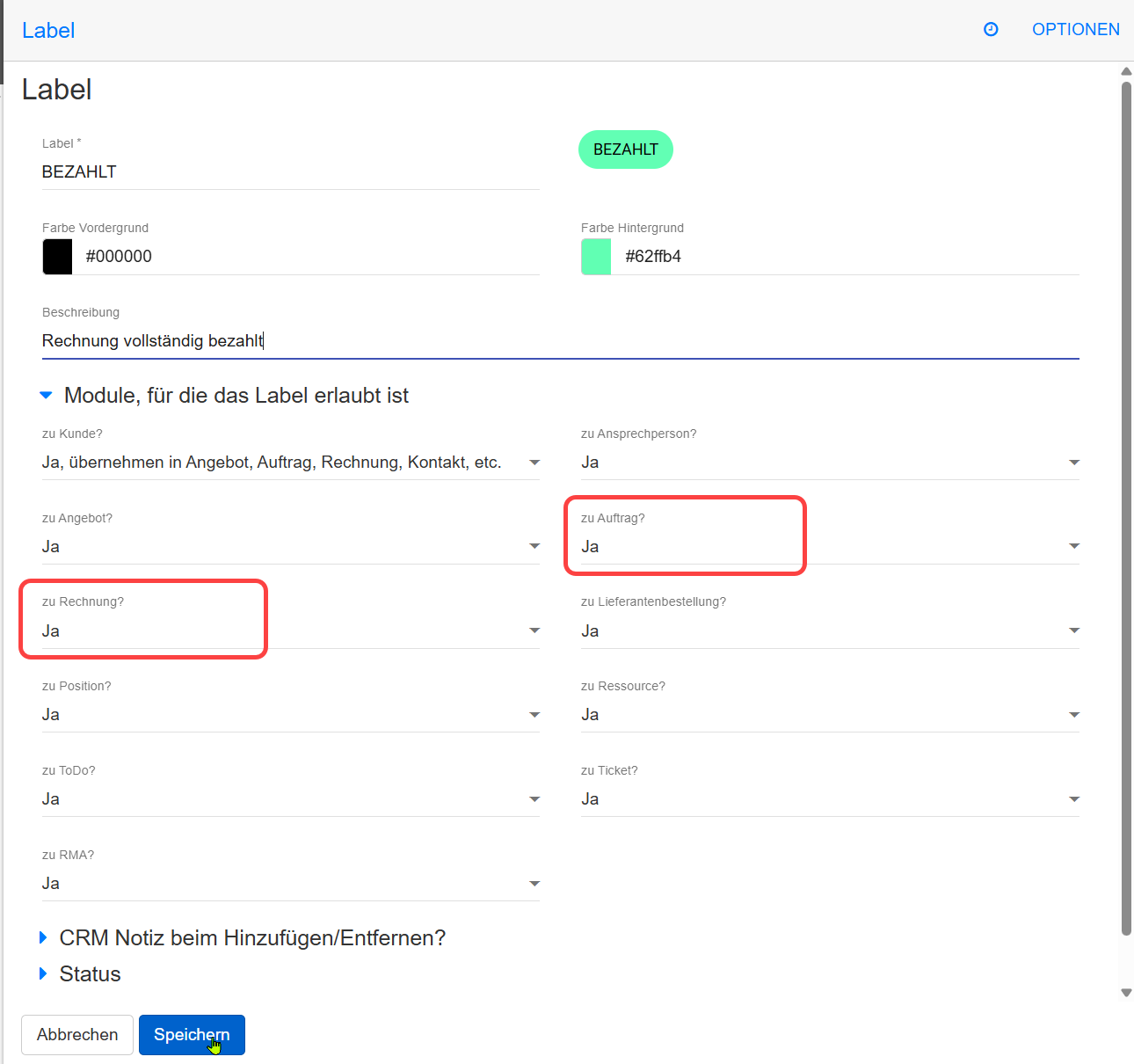Click the vertical scrollbar thumb
Viewport: 1134px width, 1064px height.
click(x=1126, y=508)
